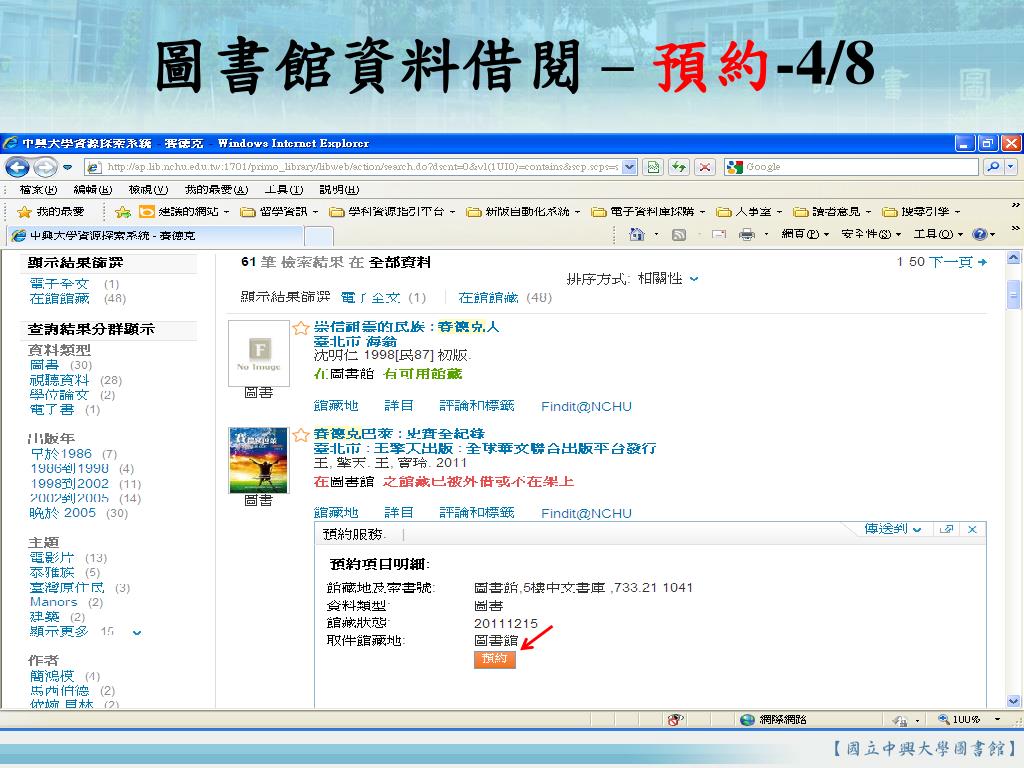Open the 我的最愛 menu in menu bar
Screen dimensions: 1024x768
click(216, 189)
